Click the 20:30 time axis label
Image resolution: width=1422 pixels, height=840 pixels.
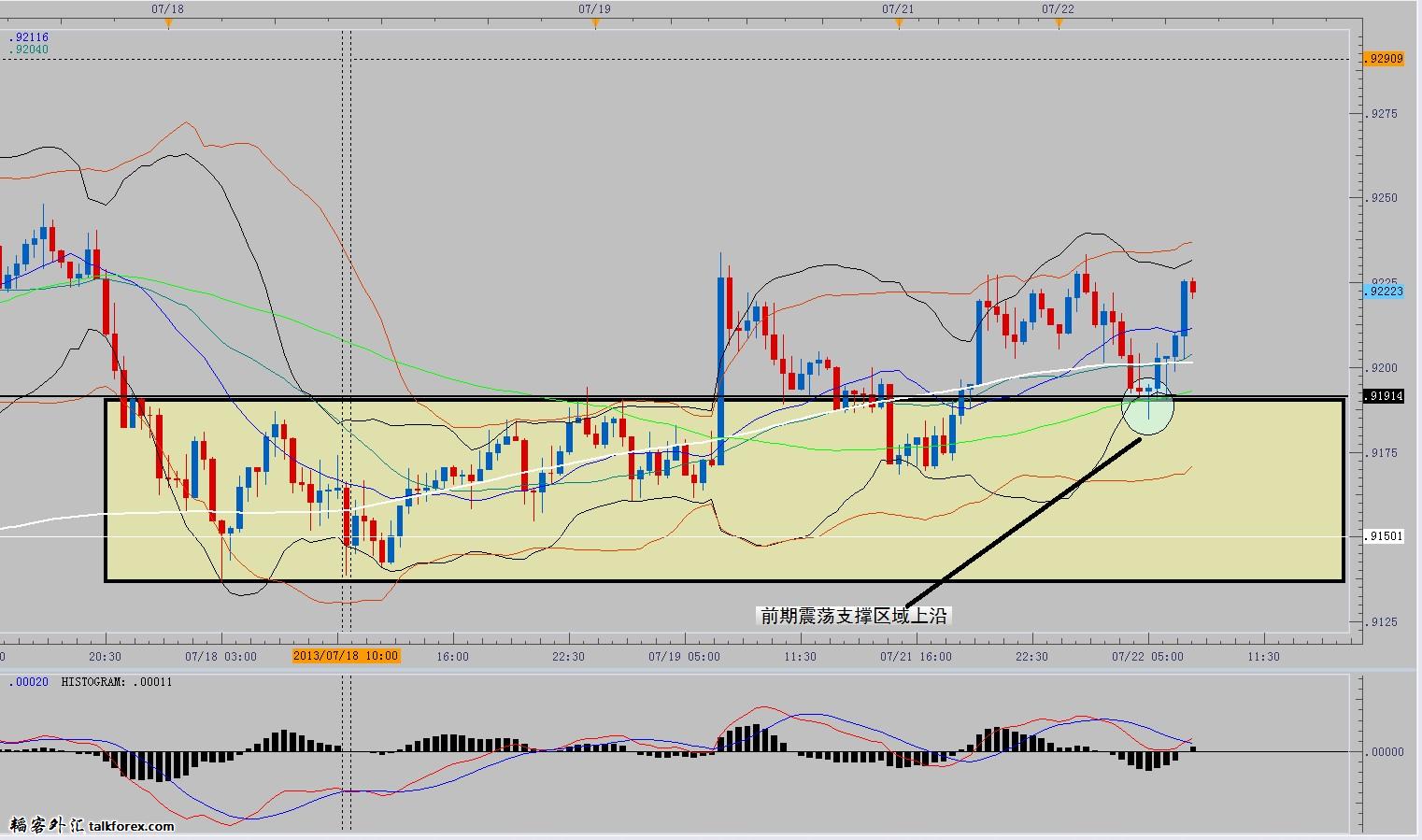click(x=105, y=656)
